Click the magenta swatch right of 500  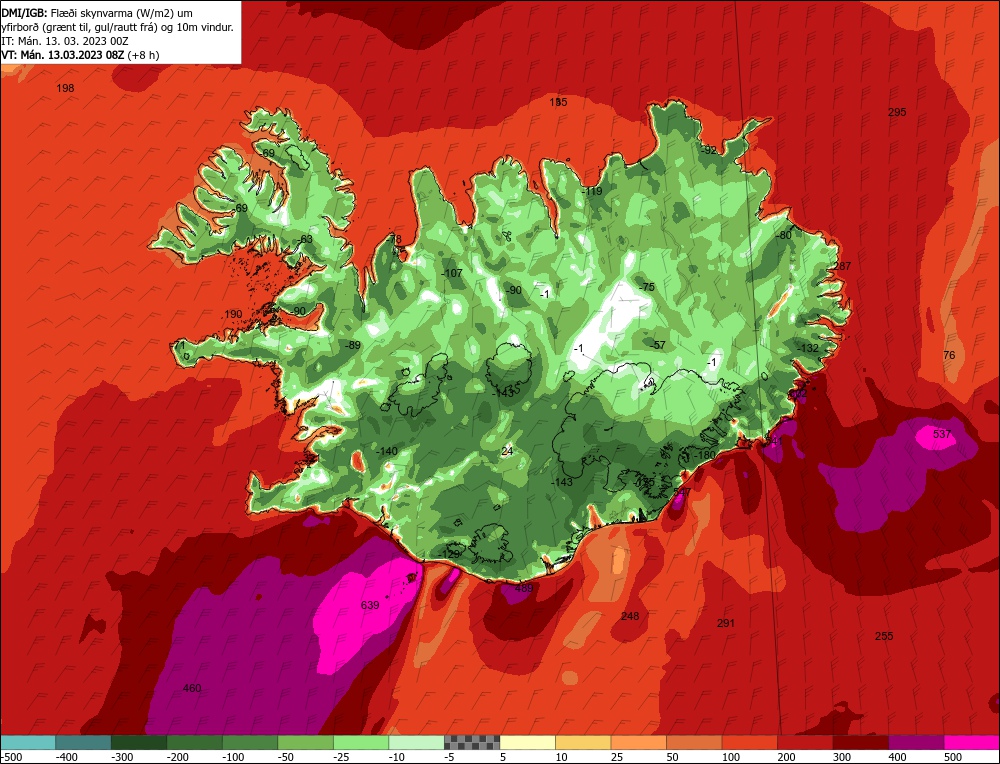[x=971, y=742]
